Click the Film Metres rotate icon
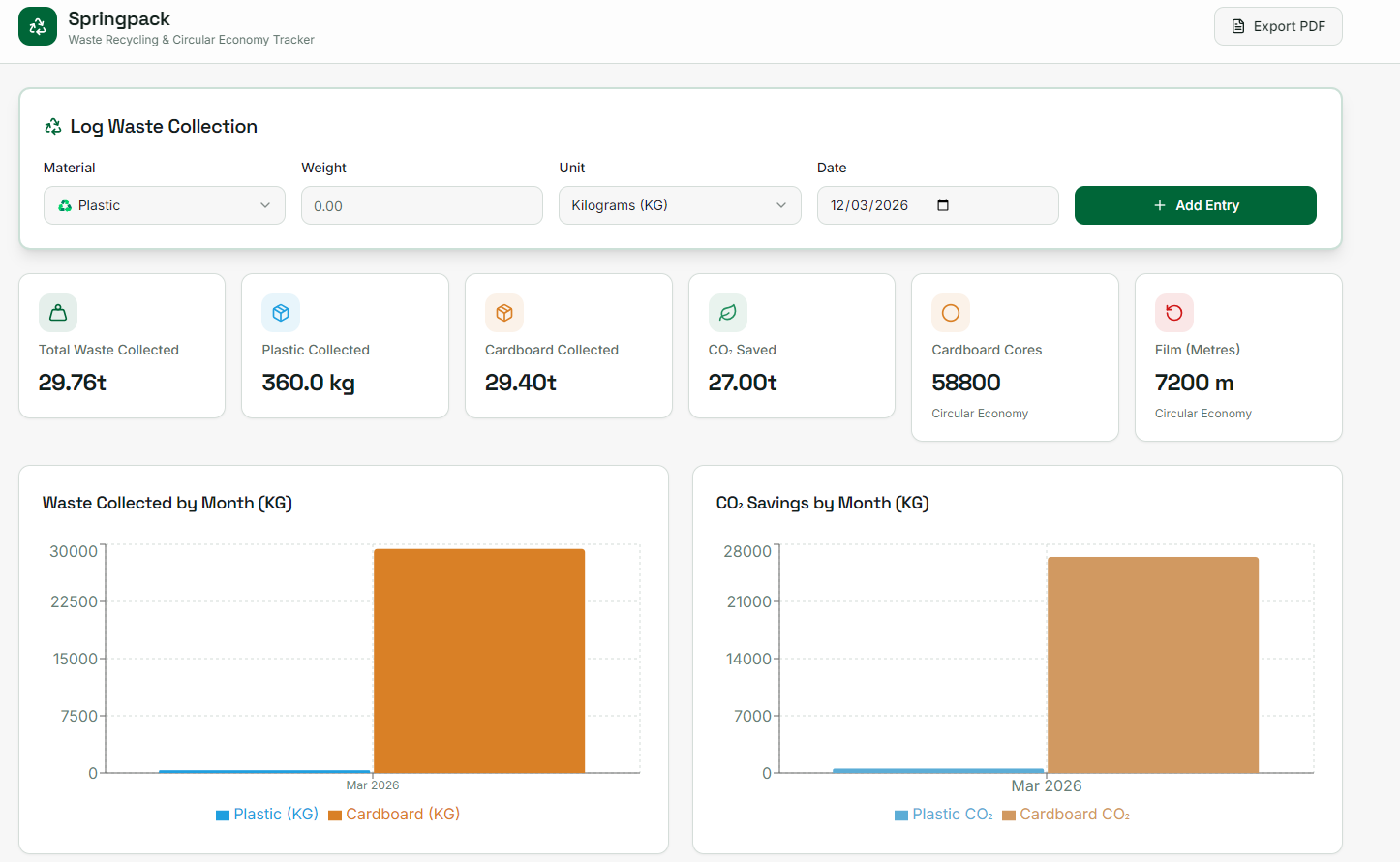This screenshot has height=862, width=1400. tap(1173, 313)
